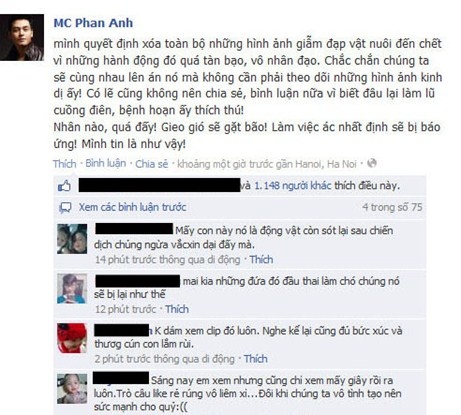The width and height of the screenshot is (461, 415).
Task: Click Chia sẻ to share the post
Action: 152,164
